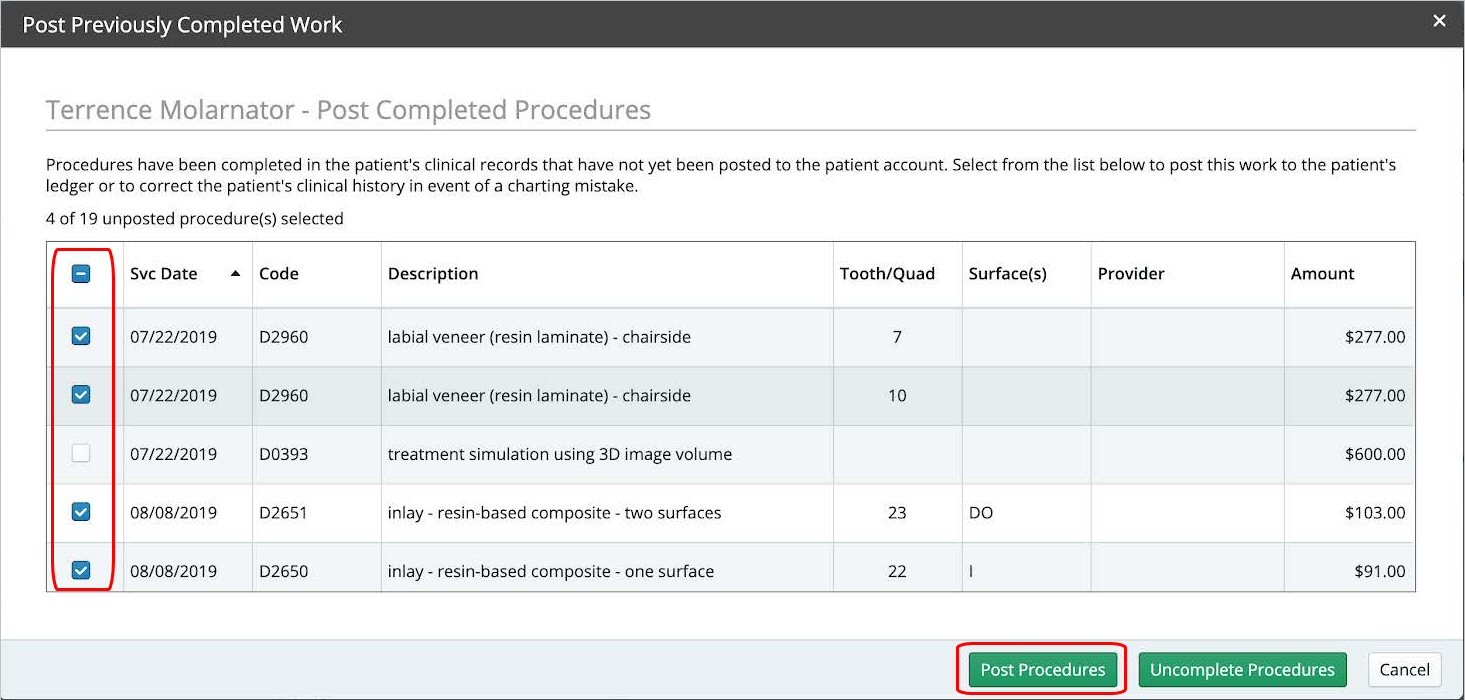Uncheck the D2960 tooth 7 row checkbox
1465x700 pixels.
81,337
